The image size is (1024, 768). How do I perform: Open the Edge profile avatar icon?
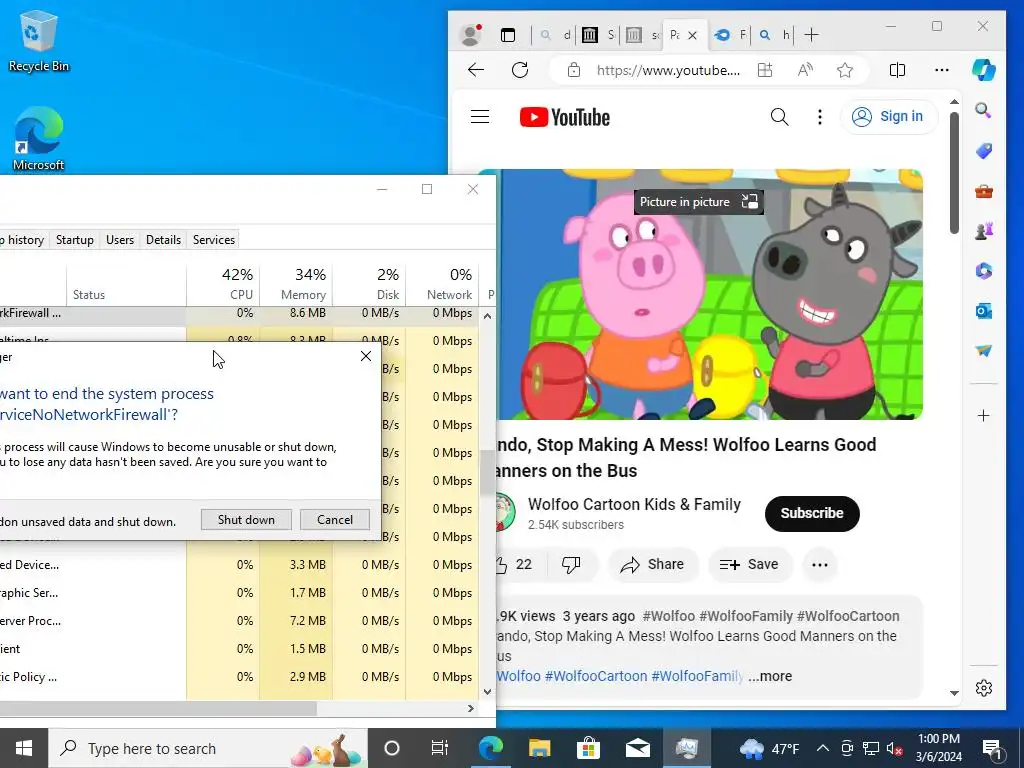(x=470, y=35)
